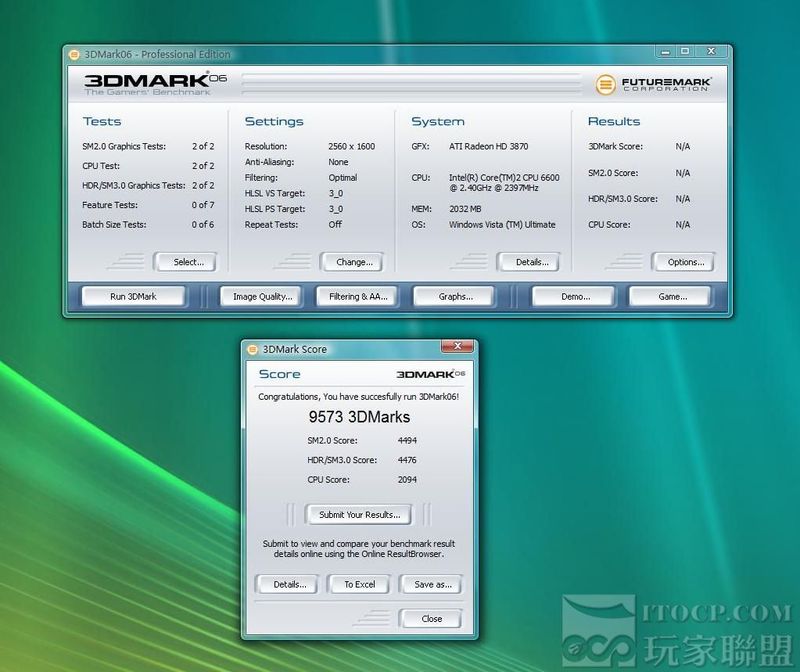Open Options... under Results
The image size is (800, 672).
tap(685, 262)
